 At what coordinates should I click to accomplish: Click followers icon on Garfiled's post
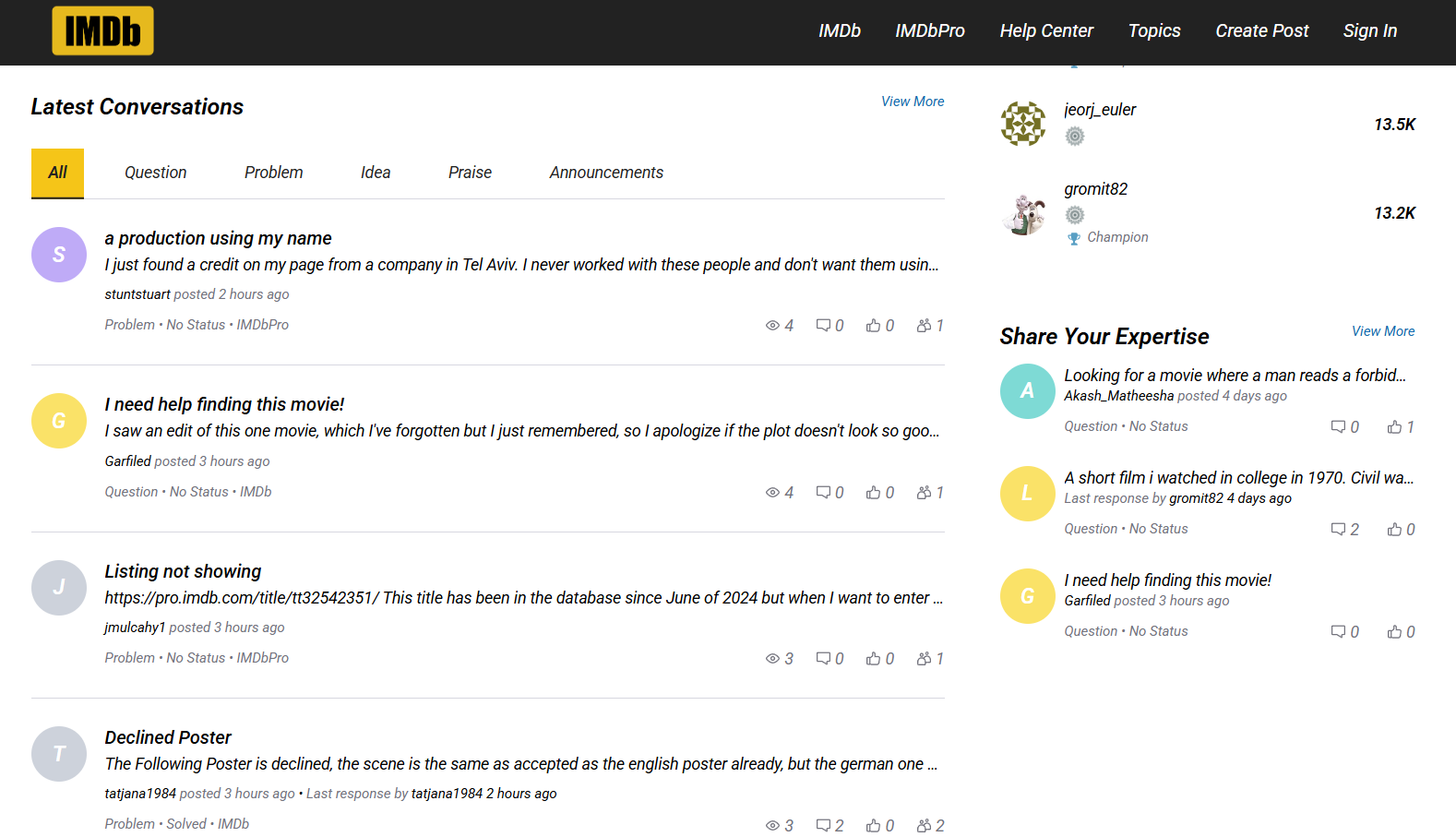click(x=924, y=493)
